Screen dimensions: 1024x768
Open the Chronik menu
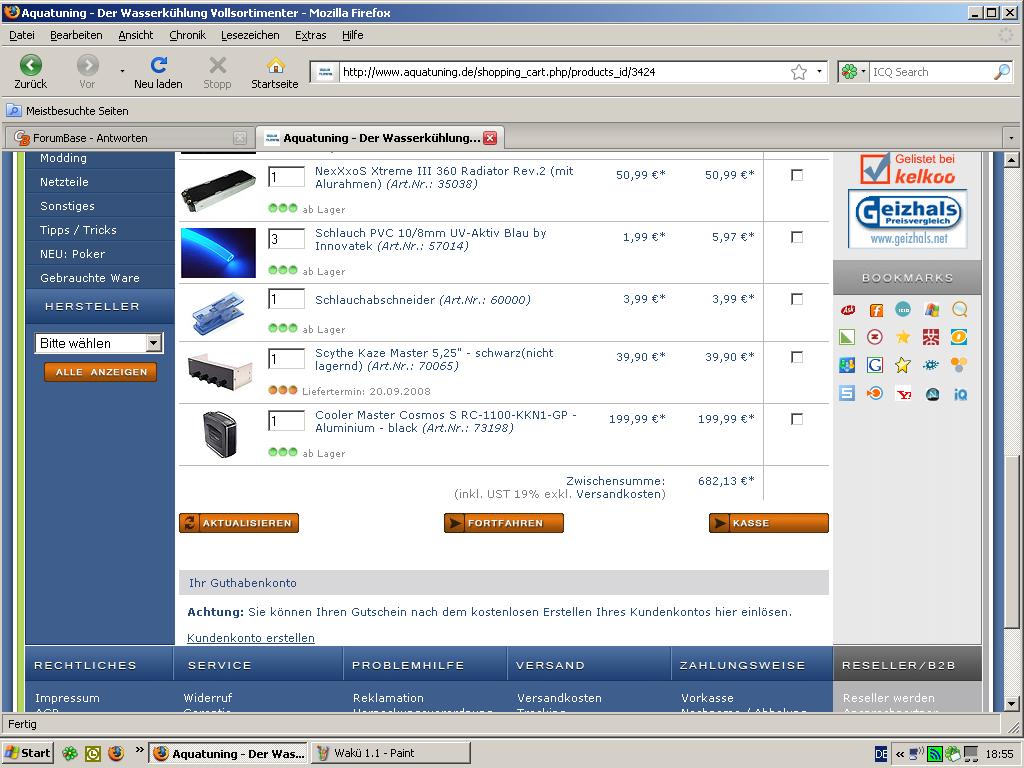[x=187, y=35]
